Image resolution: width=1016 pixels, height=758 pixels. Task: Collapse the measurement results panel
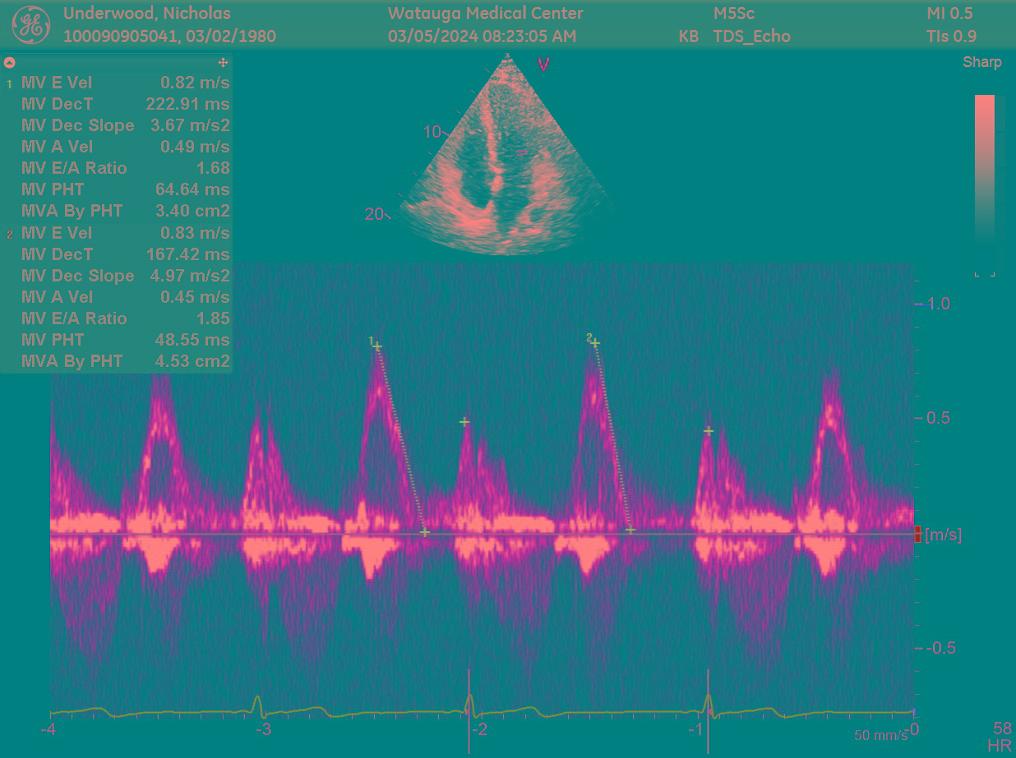tap(10, 62)
